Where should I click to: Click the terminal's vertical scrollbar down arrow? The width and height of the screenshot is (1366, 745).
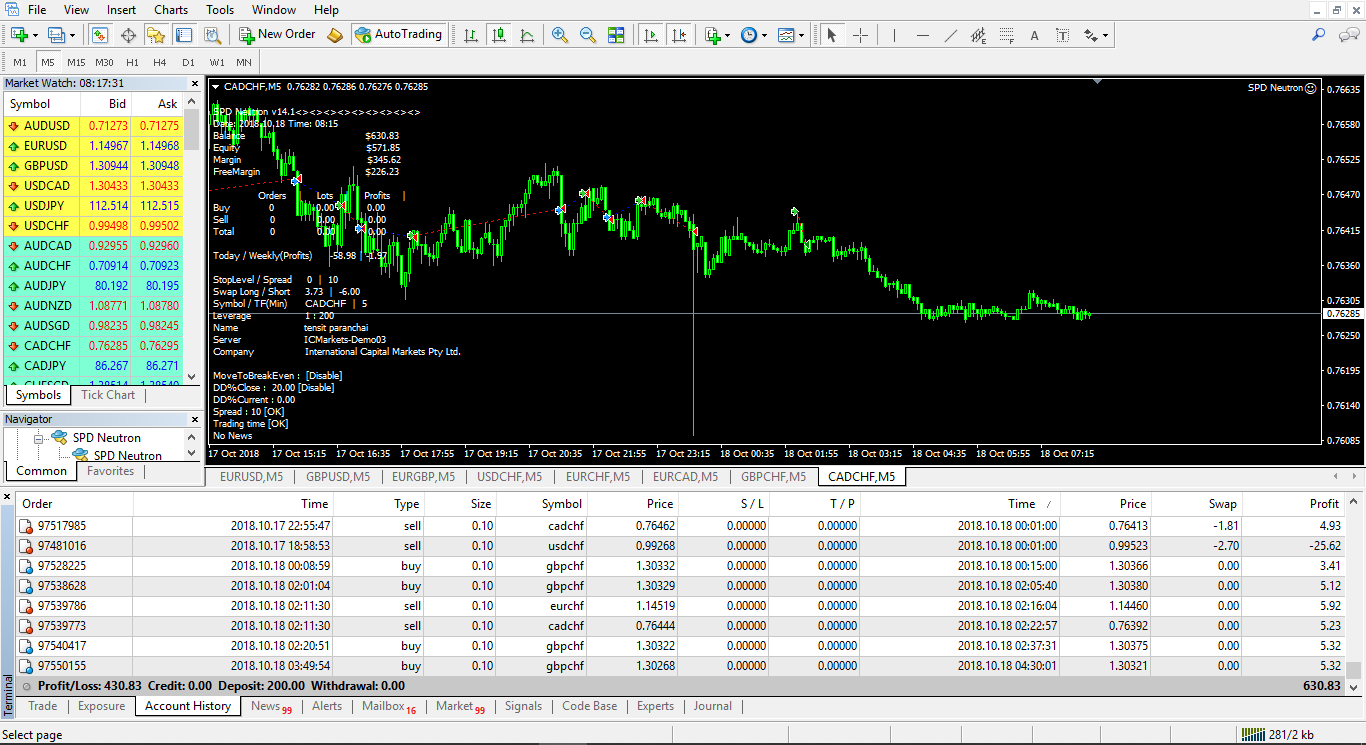1354,688
